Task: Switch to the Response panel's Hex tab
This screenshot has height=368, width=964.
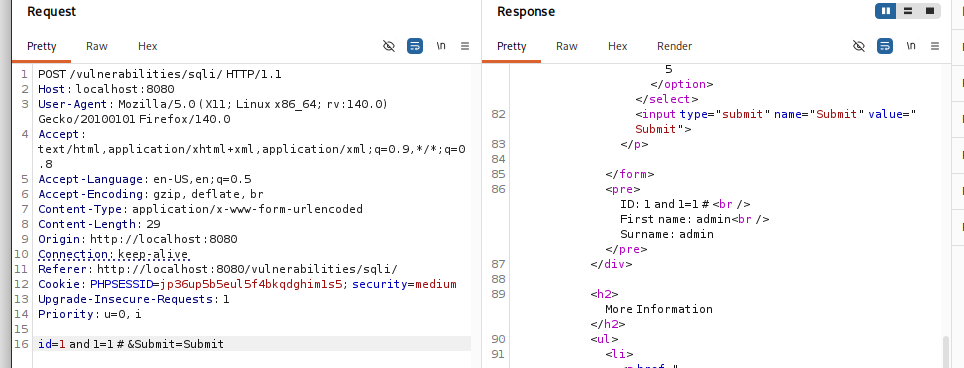Action: 618,46
